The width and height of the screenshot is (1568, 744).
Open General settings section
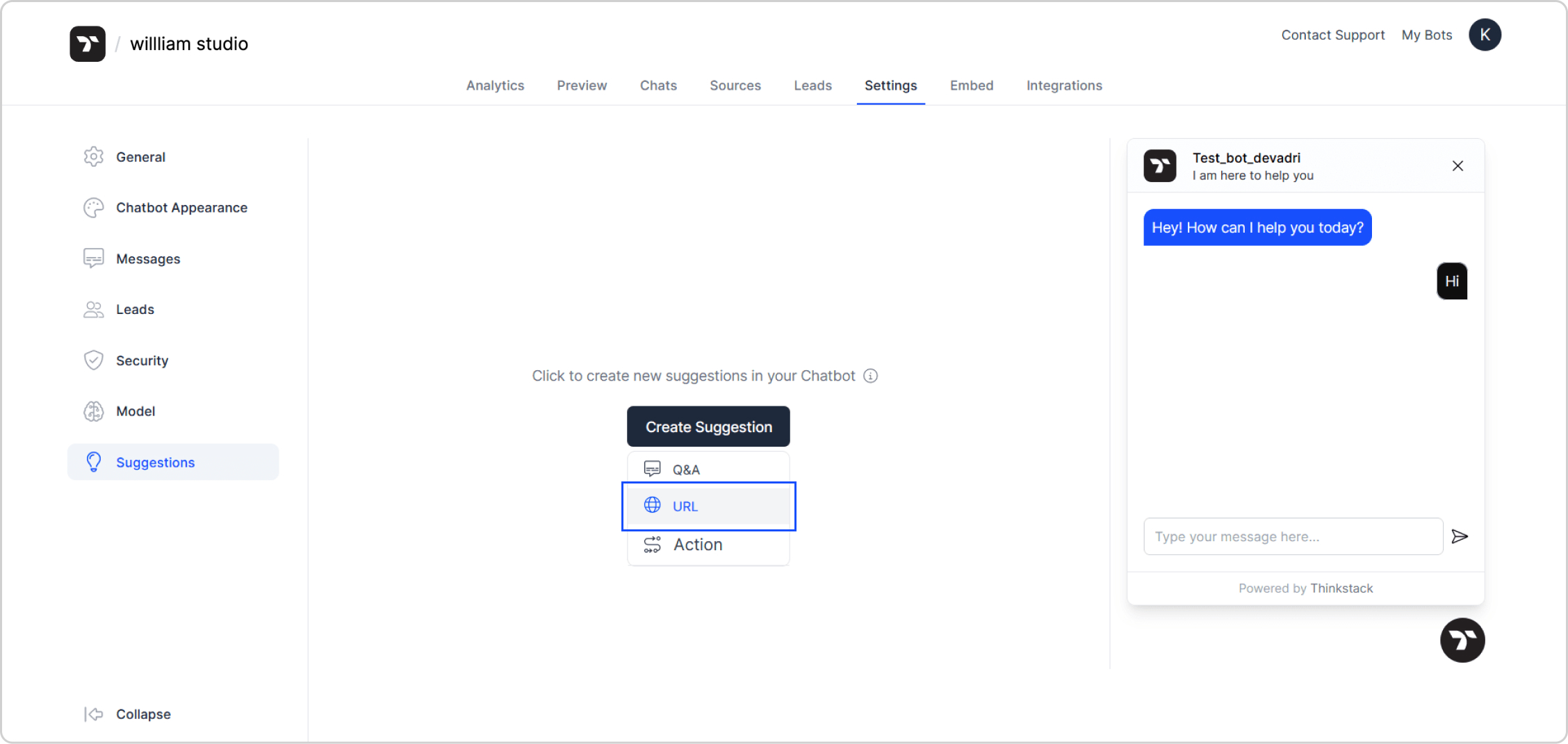point(173,157)
